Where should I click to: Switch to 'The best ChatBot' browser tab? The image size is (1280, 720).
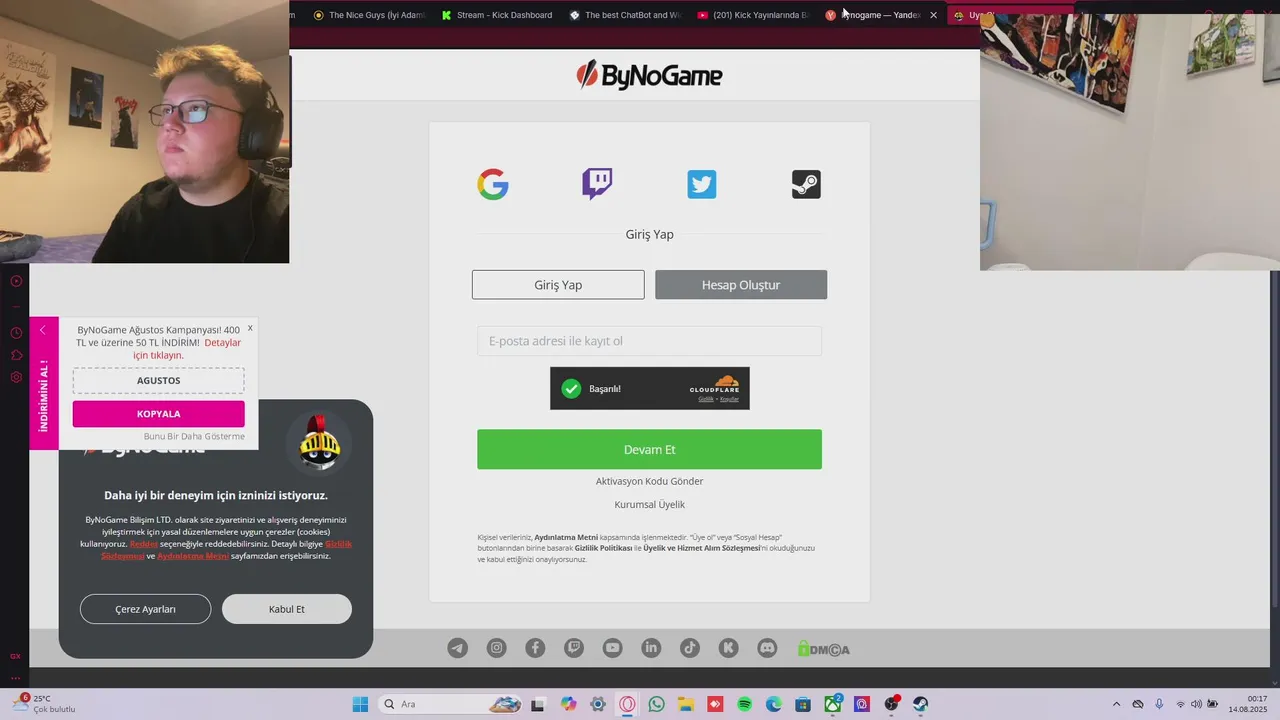point(625,15)
